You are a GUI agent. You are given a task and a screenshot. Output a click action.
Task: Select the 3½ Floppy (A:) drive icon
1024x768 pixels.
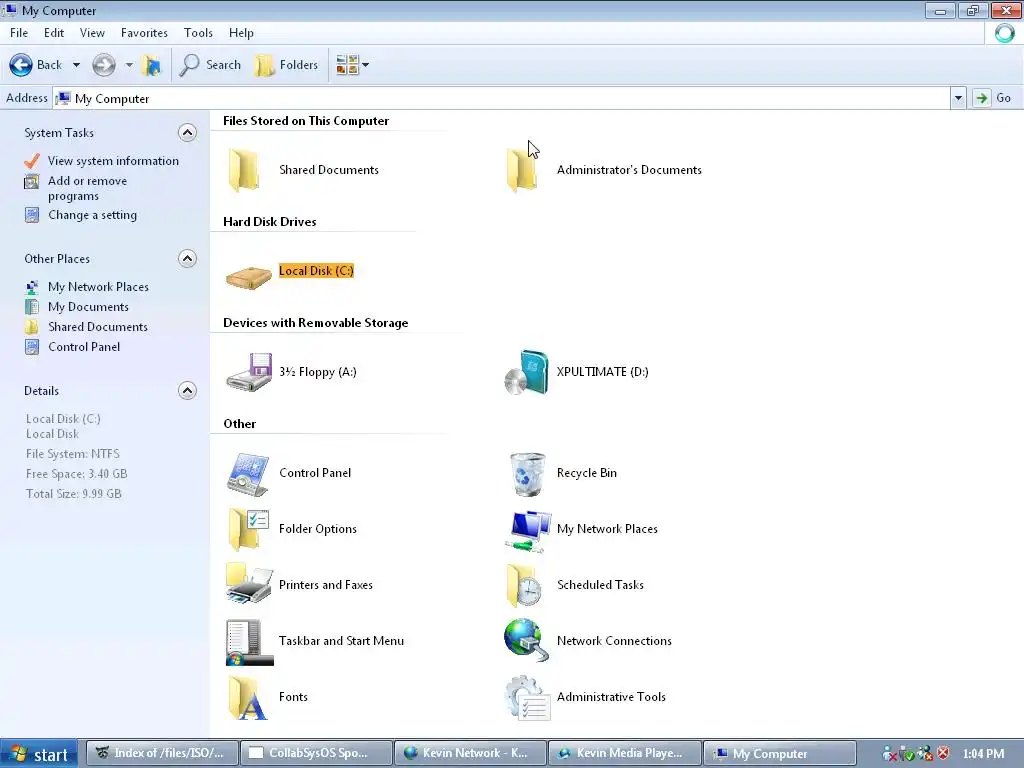point(249,372)
